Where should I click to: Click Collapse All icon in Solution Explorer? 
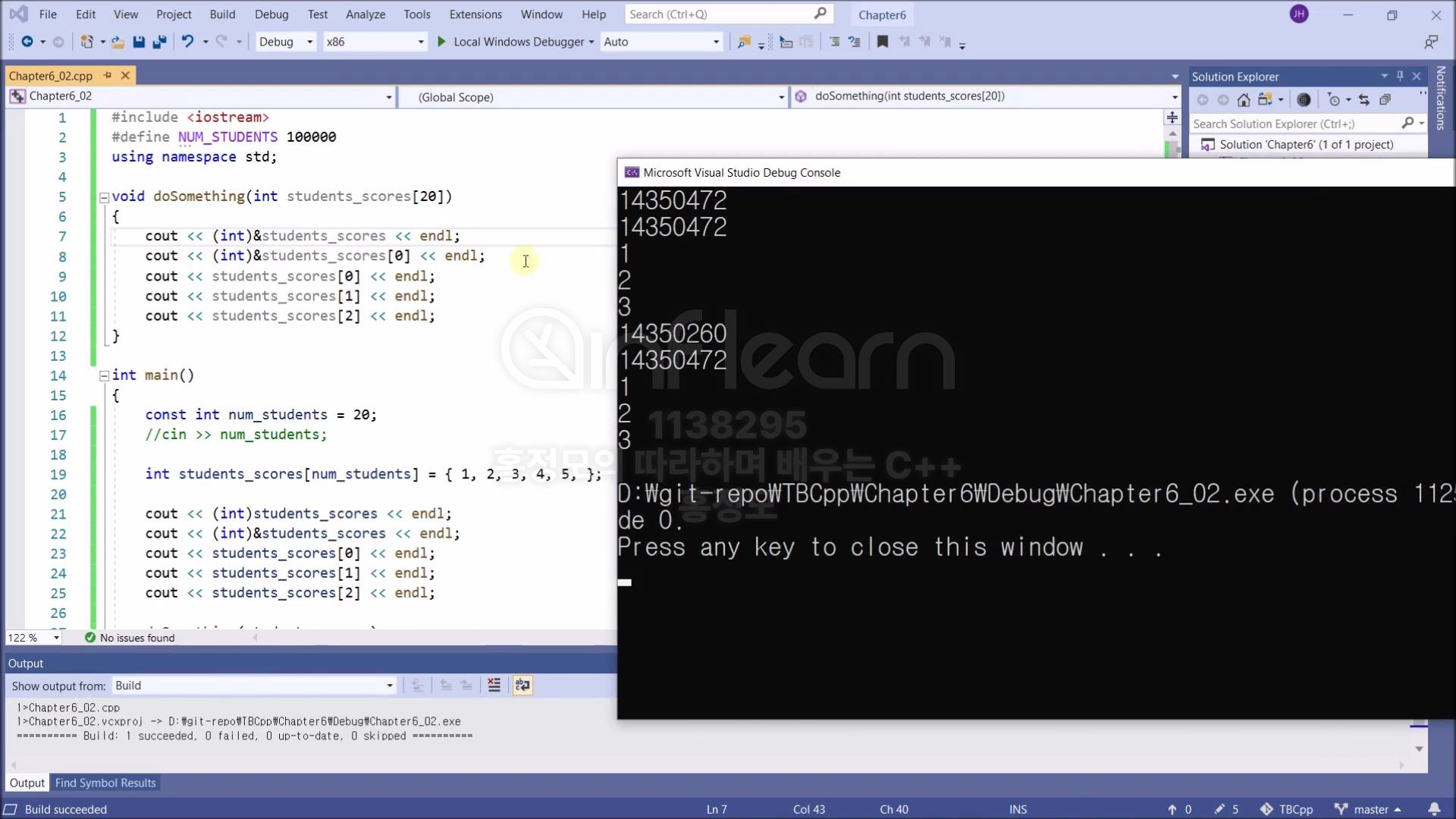[x=1385, y=100]
